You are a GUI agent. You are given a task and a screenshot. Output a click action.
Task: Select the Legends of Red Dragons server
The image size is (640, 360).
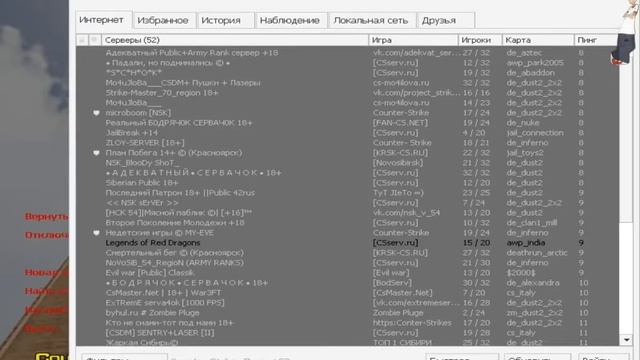pos(347,243)
